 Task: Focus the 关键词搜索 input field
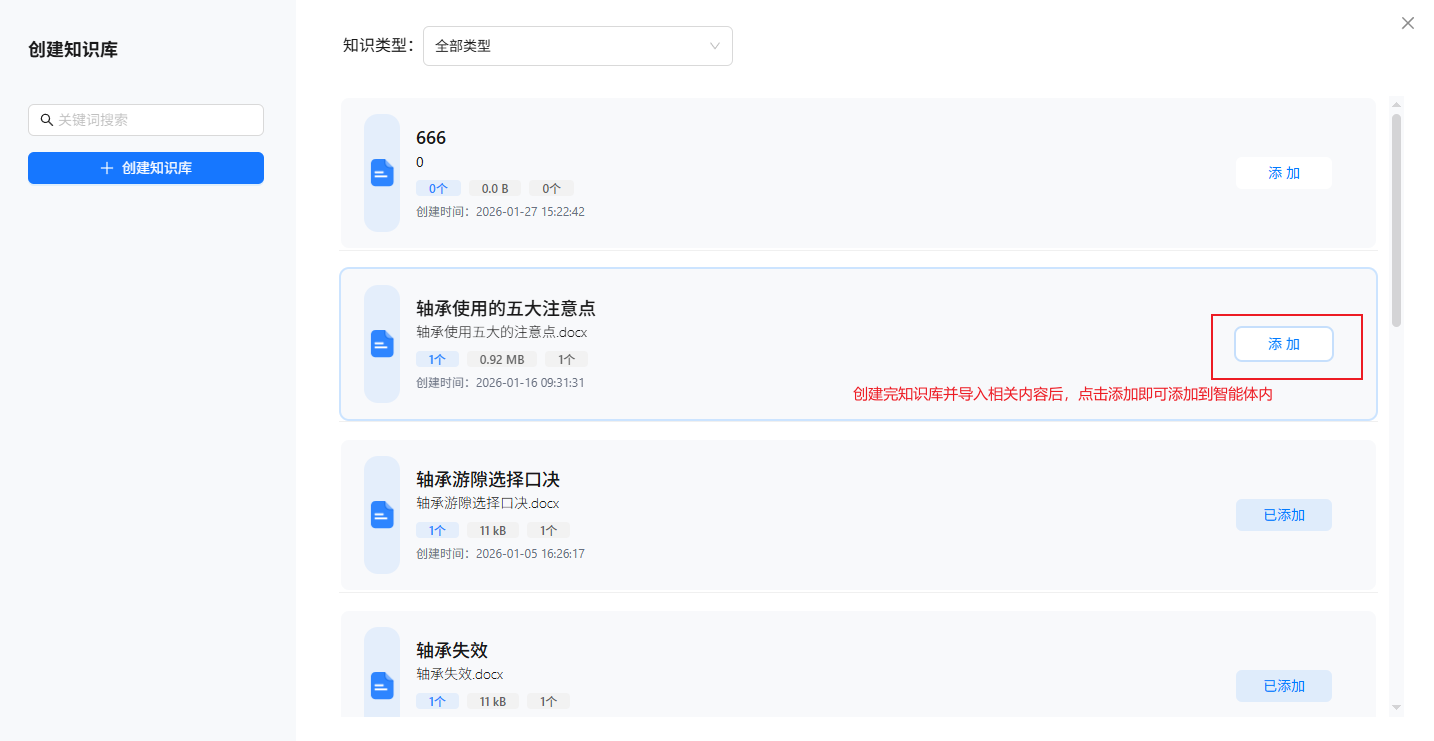coord(155,120)
